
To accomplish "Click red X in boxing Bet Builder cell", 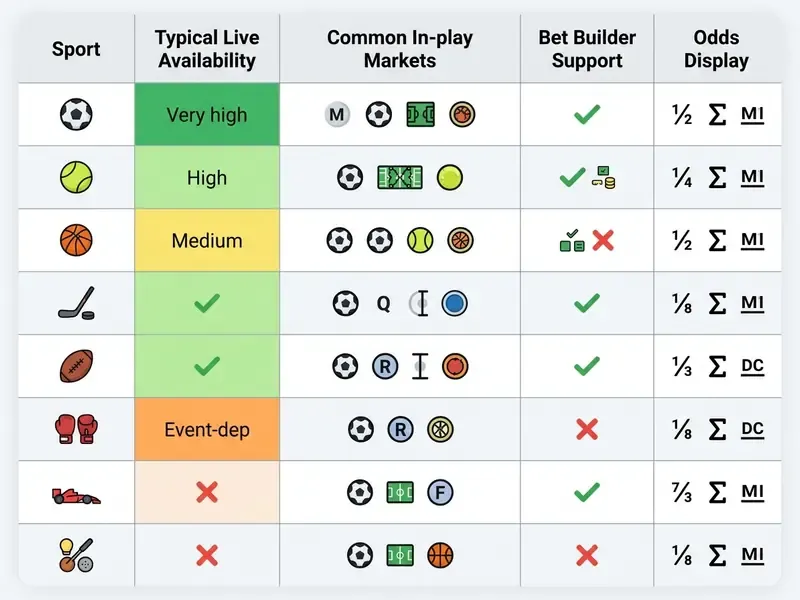I will [x=587, y=429].
